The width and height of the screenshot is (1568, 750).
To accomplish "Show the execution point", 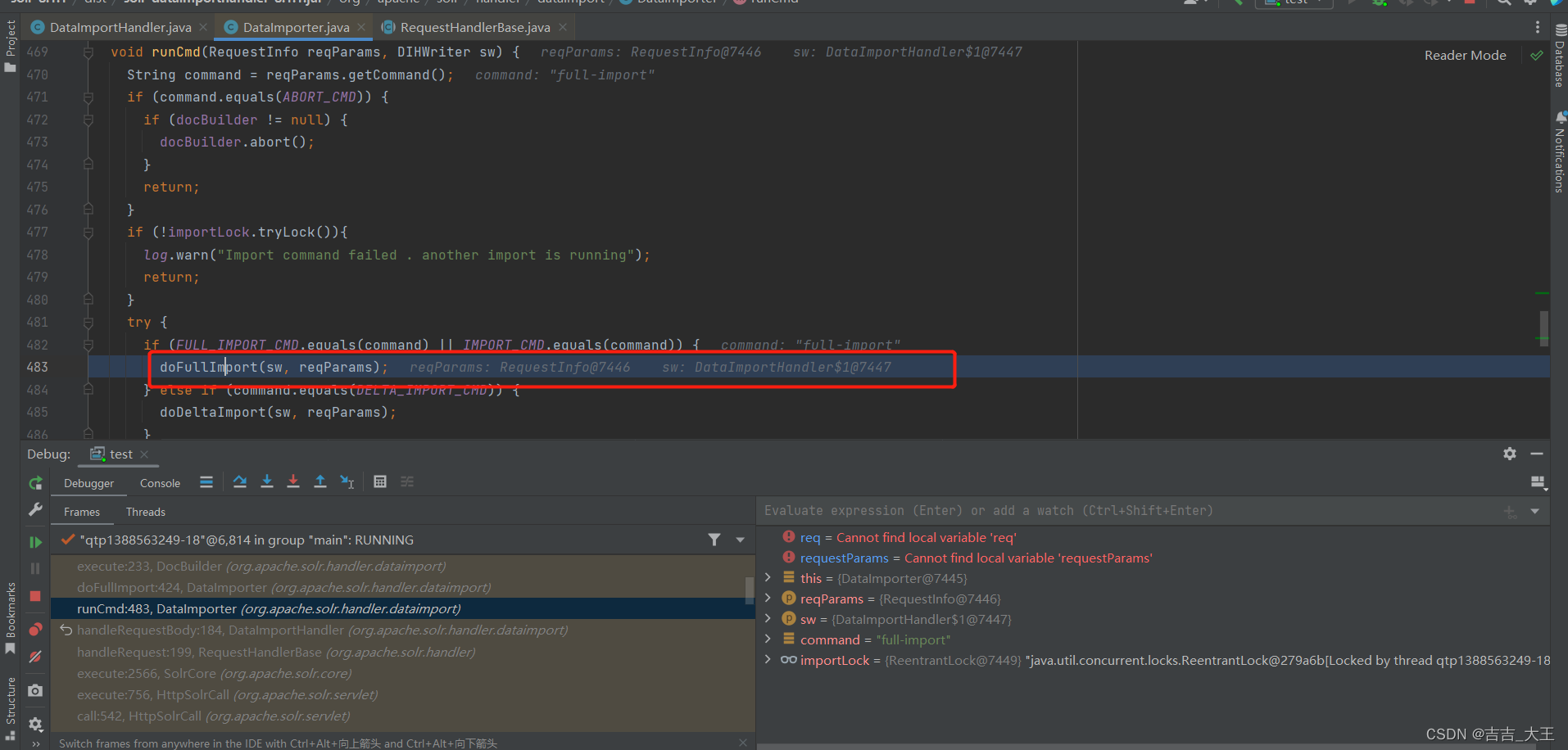I will click(206, 482).
